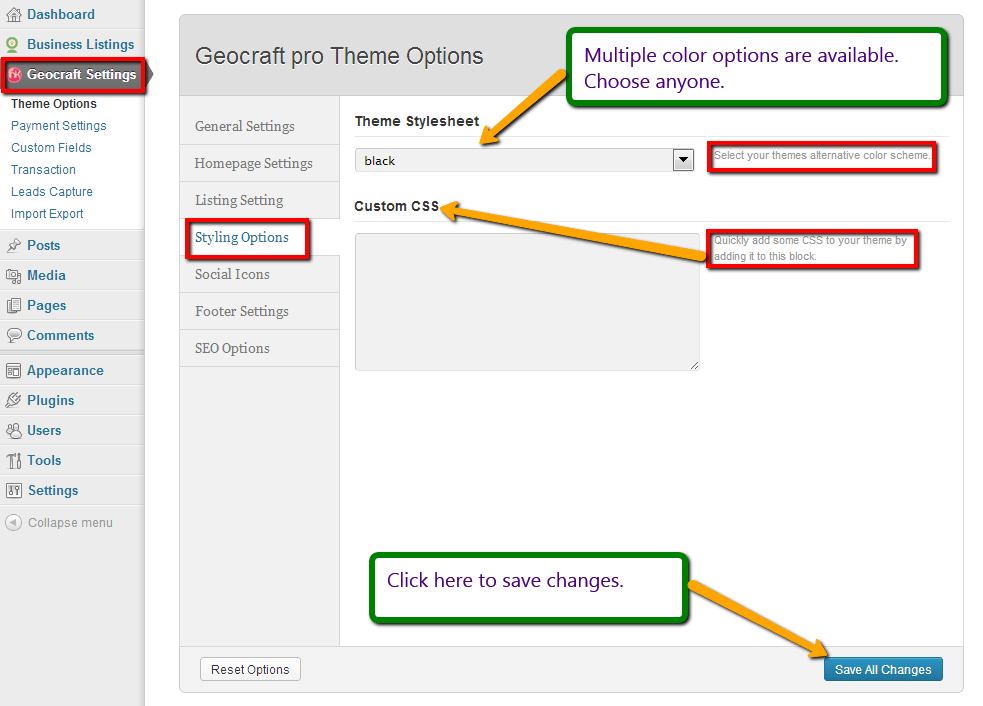Open Payment Settings submenu link

pyautogui.click(x=59, y=126)
